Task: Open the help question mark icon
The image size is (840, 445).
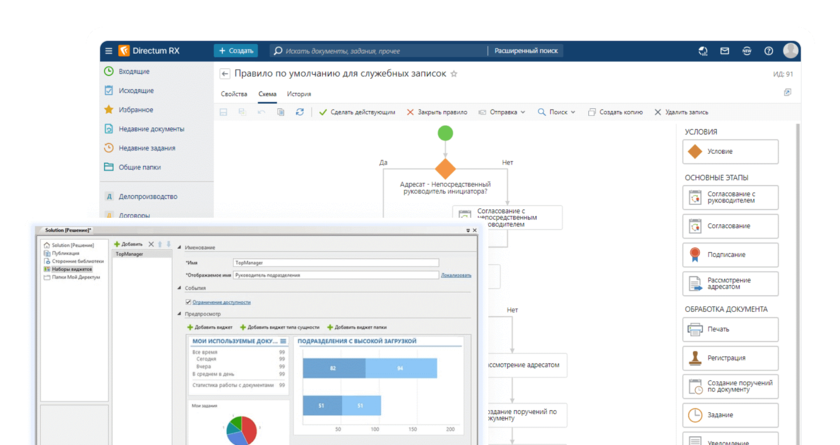Action: [767, 51]
